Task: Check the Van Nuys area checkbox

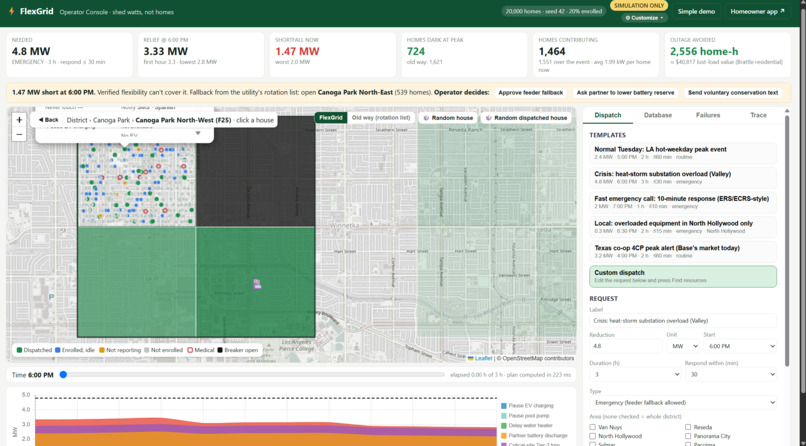Action: [593, 427]
